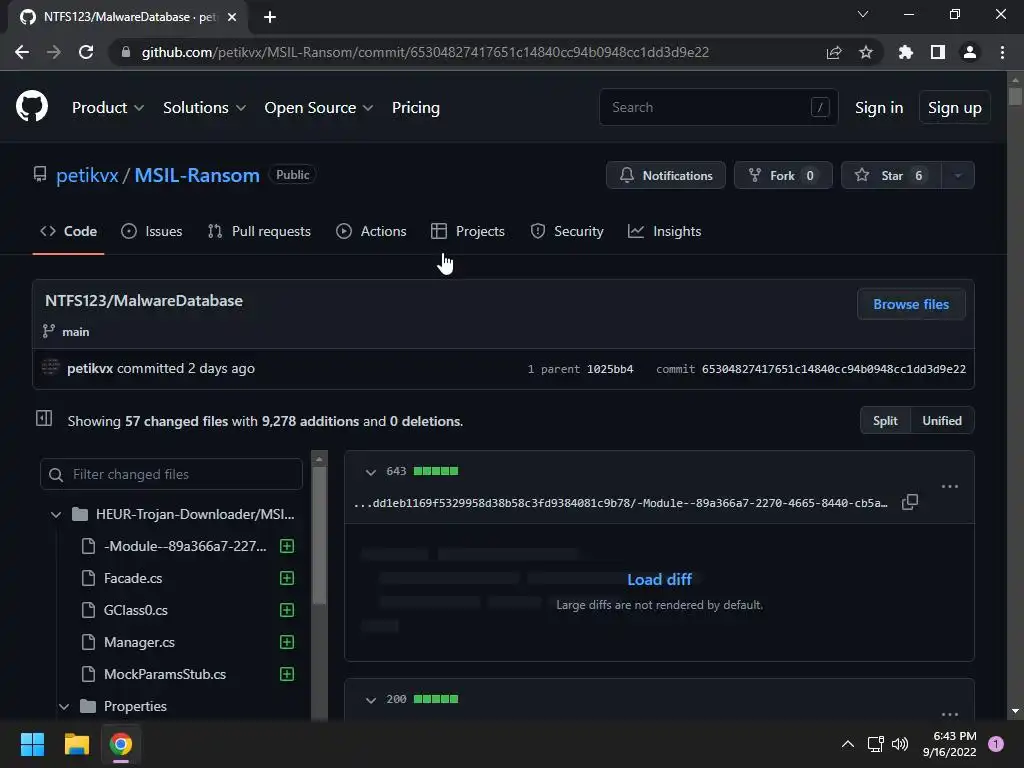
Task: Expand the Solutions menu
Action: [204, 108]
